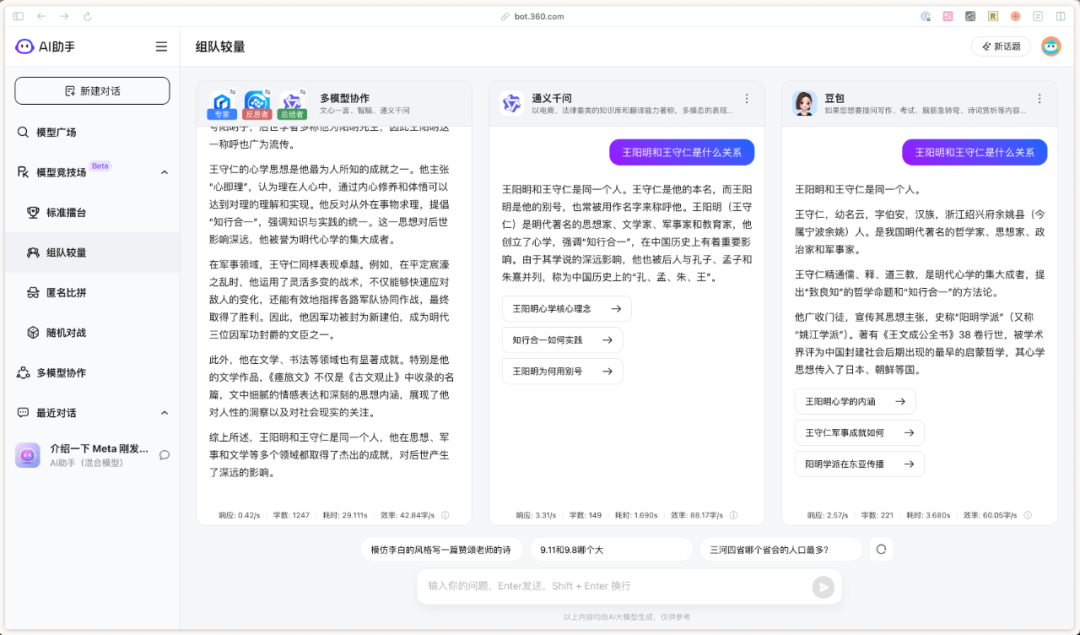Refresh the suggested questions list
1080x635 pixels.
[x=881, y=550]
